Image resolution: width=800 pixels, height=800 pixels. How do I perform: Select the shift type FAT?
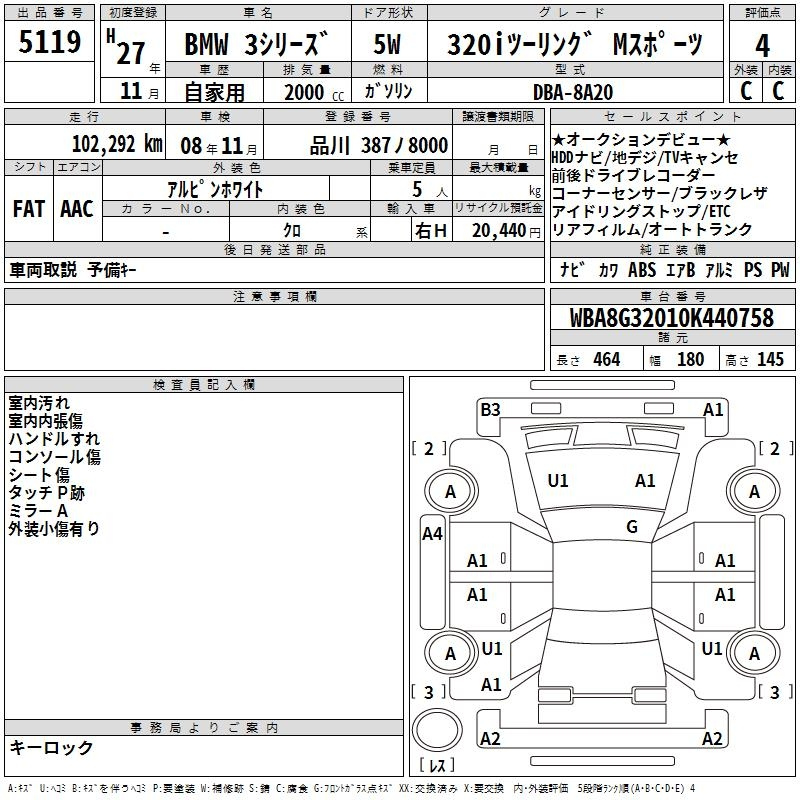pyautogui.click(x=29, y=209)
